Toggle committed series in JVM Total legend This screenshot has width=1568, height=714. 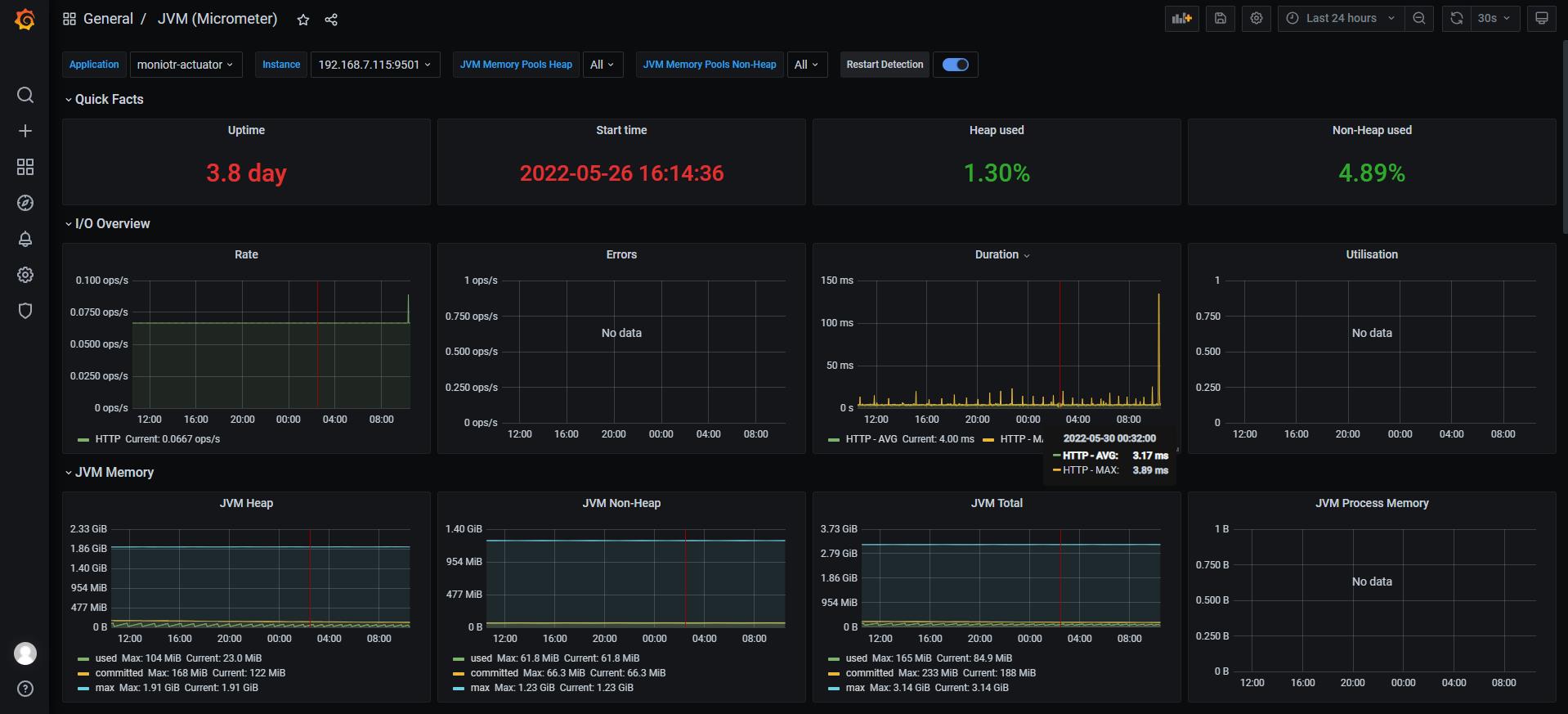pyautogui.click(x=869, y=673)
